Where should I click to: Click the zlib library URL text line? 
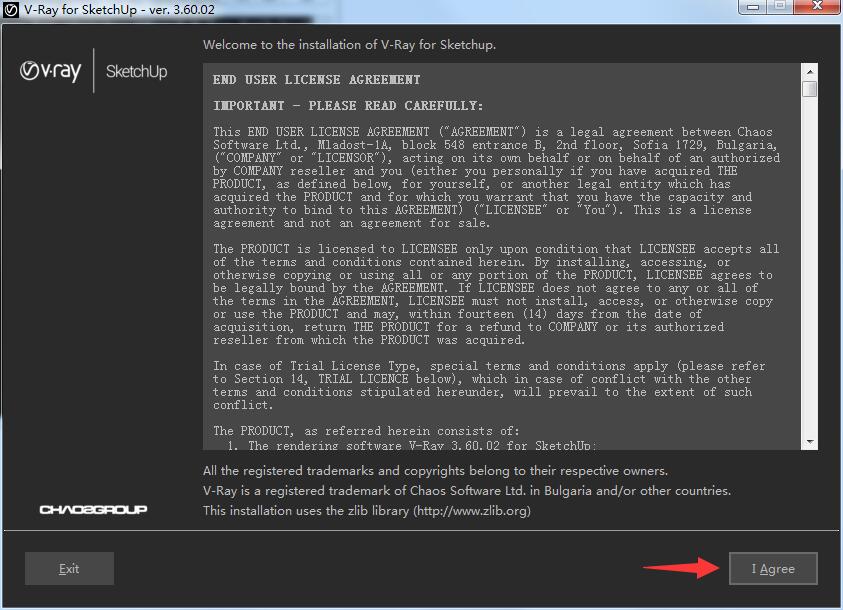click(x=367, y=511)
